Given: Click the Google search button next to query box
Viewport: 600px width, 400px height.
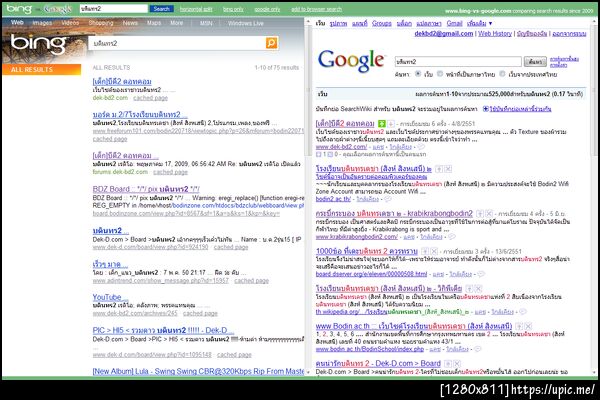Looking at the screenshot, I should [x=535, y=61].
